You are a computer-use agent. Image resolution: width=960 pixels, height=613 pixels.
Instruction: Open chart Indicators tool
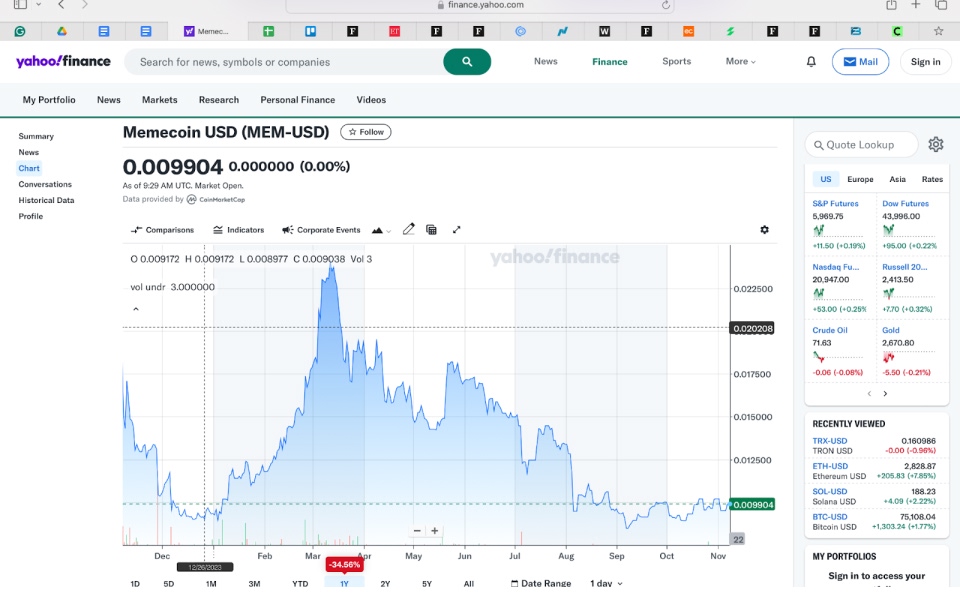point(239,230)
